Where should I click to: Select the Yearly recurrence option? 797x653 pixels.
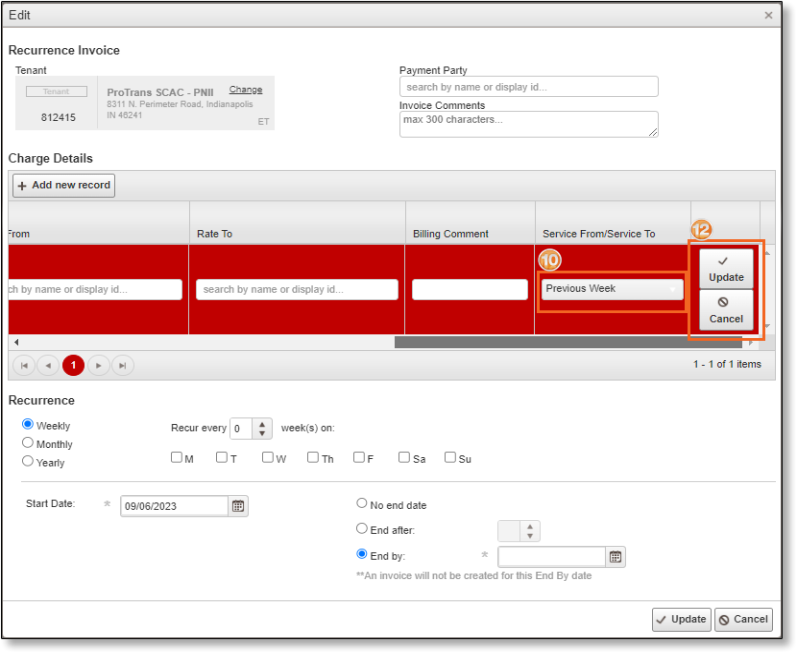28,461
